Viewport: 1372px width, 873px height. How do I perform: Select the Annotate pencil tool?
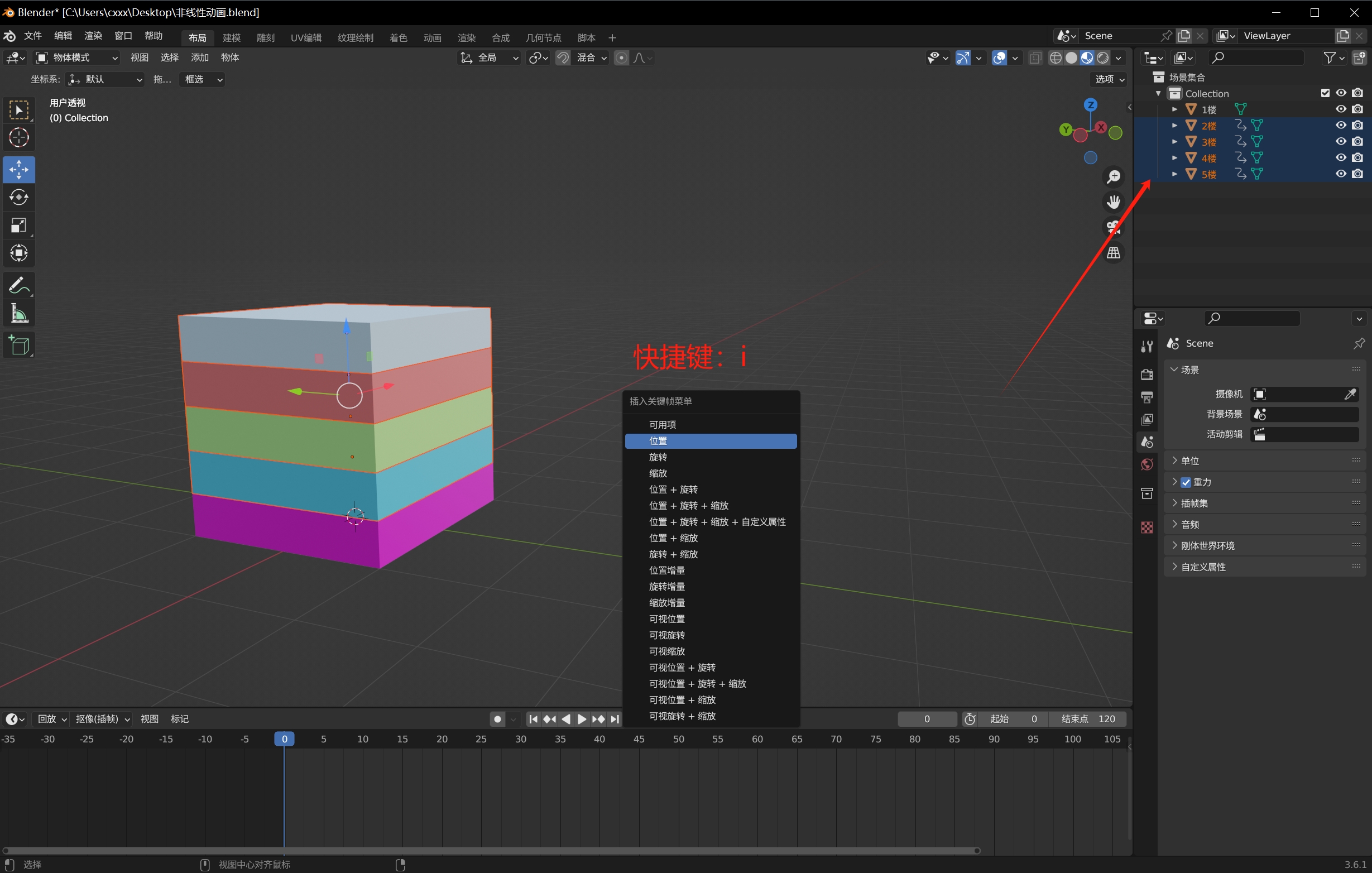[19, 285]
